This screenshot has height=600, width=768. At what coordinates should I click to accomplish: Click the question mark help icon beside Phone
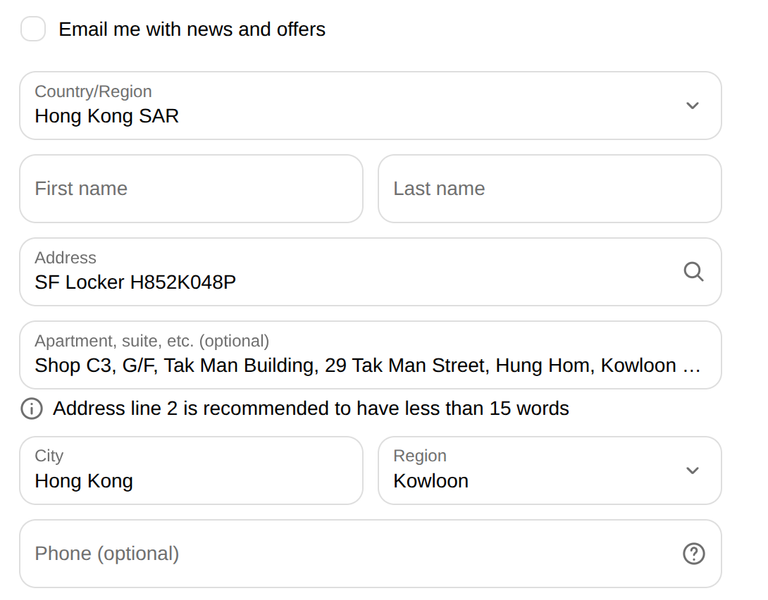(694, 553)
